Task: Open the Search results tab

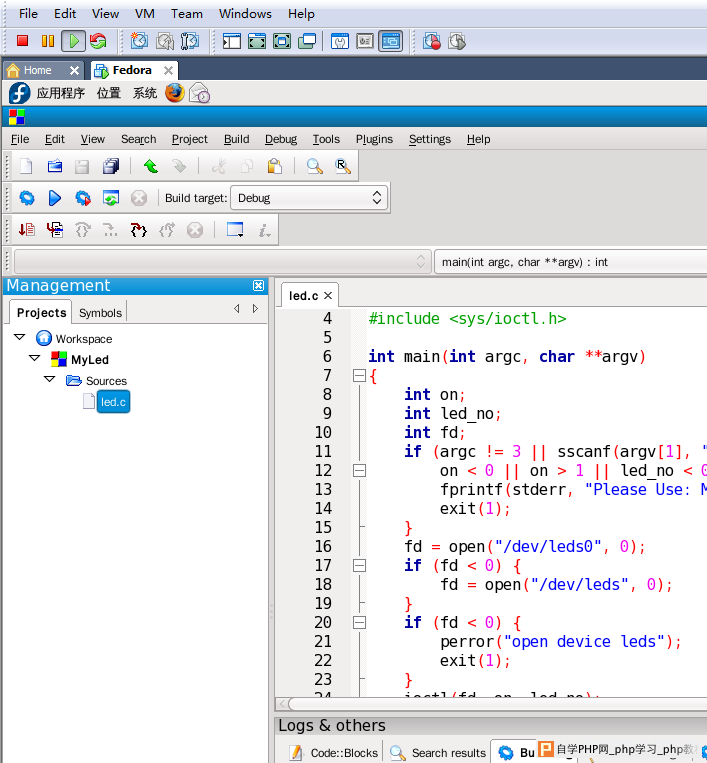Action: (438, 752)
